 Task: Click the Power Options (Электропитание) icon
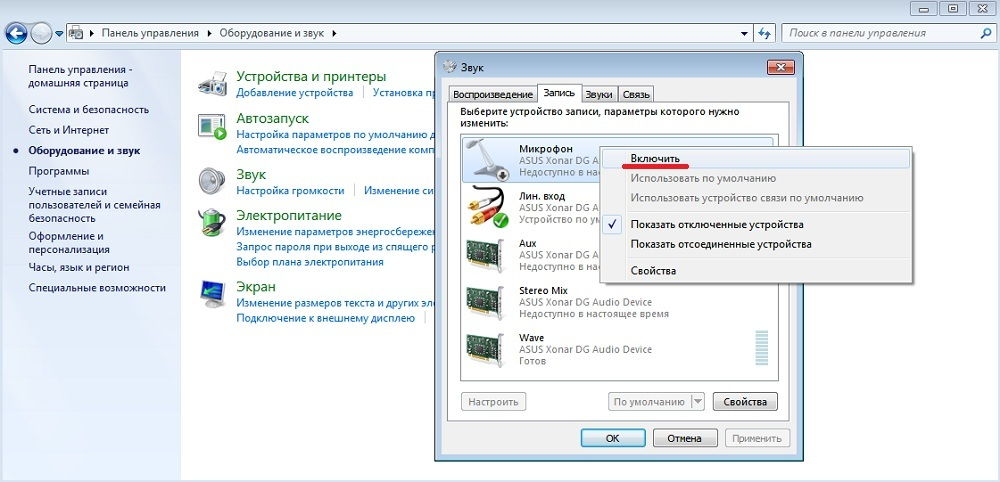[212, 221]
